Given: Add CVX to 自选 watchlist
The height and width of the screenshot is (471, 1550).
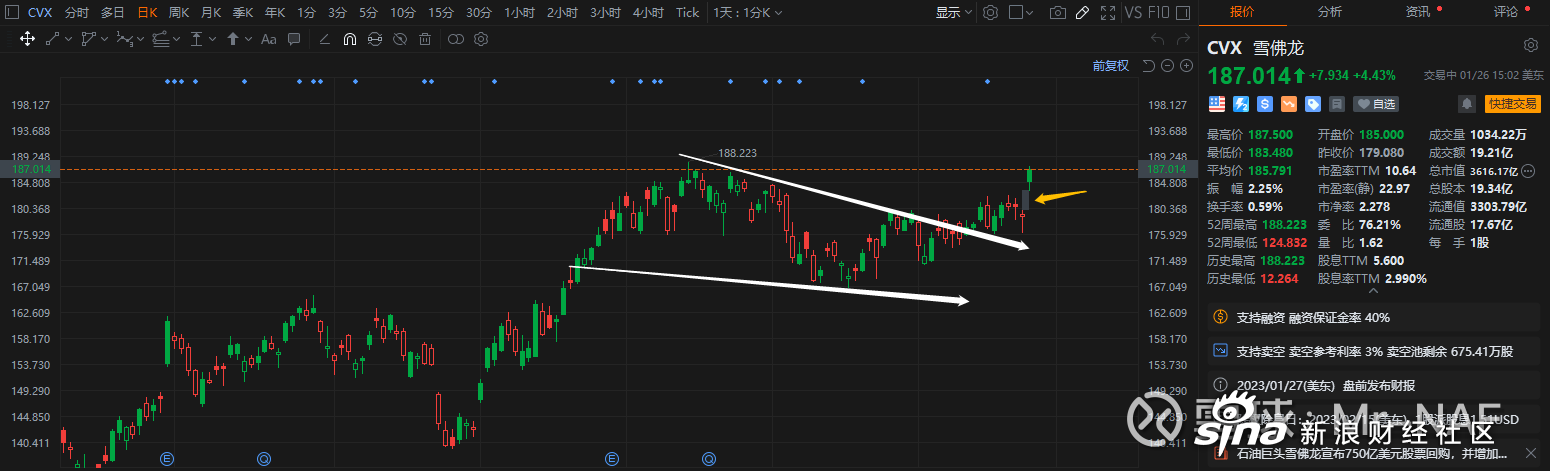Looking at the screenshot, I should click(1376, 103).
